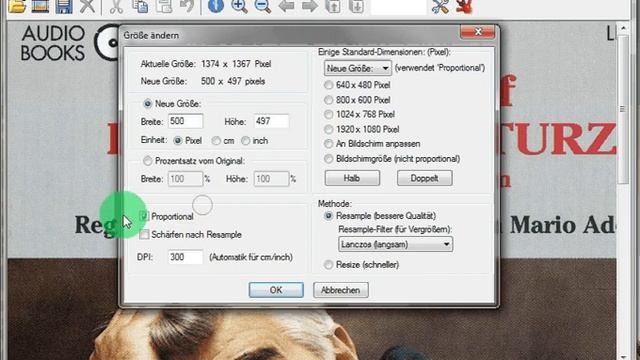Copy the image via the toolbar copy icon
Viewport: 640px width, 360px height.
[x=140, y=6]
